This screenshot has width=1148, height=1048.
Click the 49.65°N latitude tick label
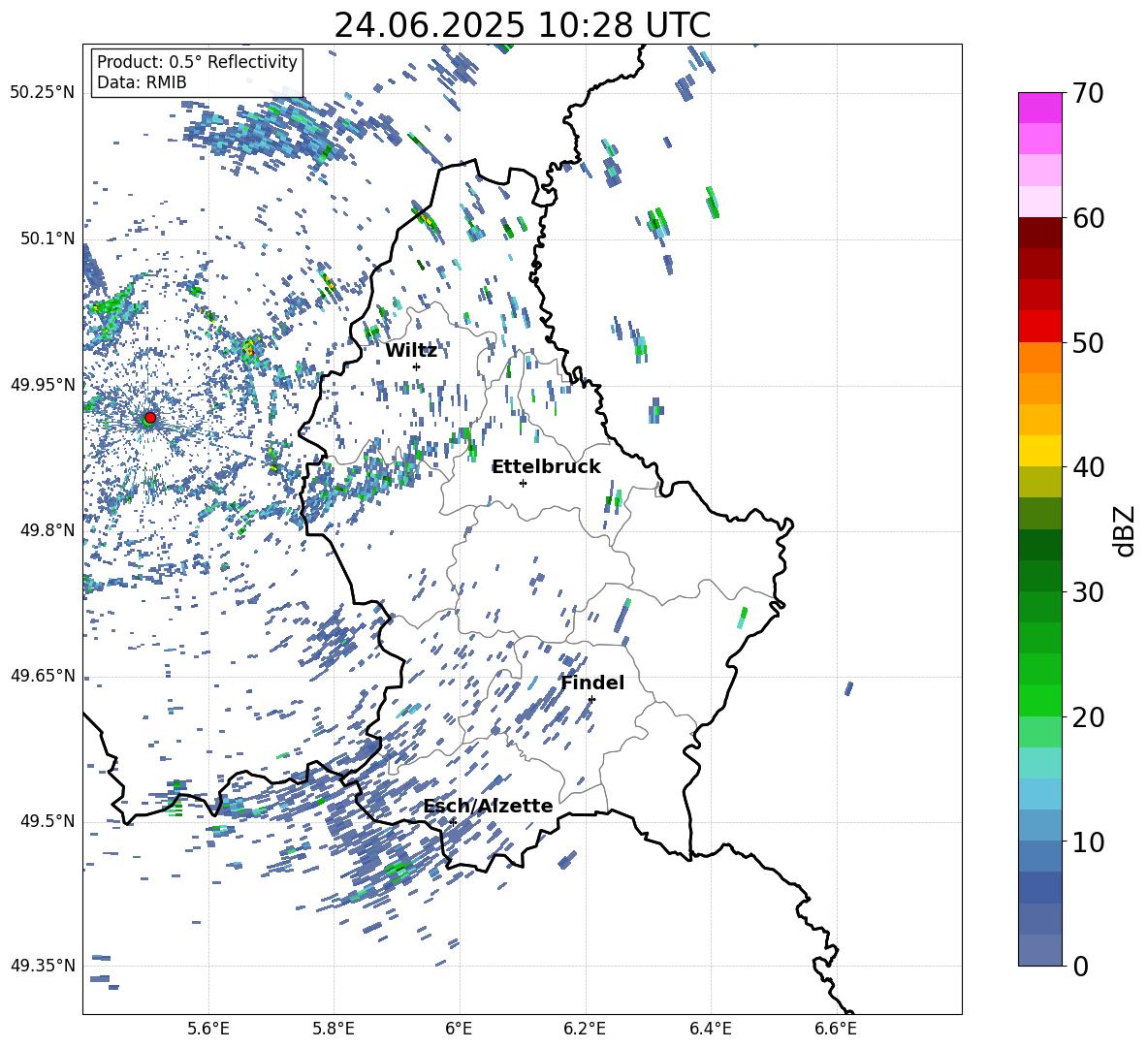43,676
